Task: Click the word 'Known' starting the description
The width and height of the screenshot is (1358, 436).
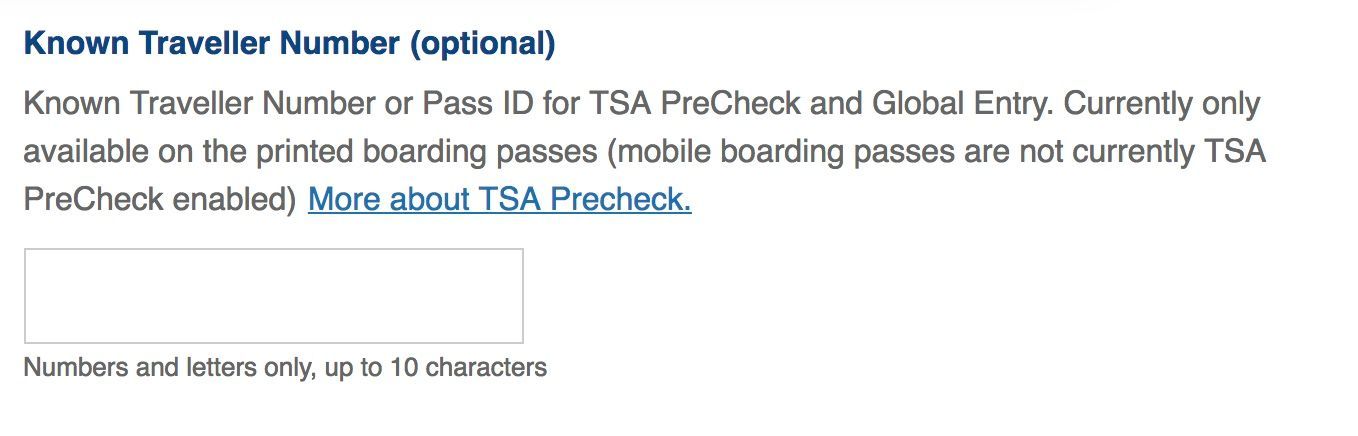Action: tap(65, 104)
